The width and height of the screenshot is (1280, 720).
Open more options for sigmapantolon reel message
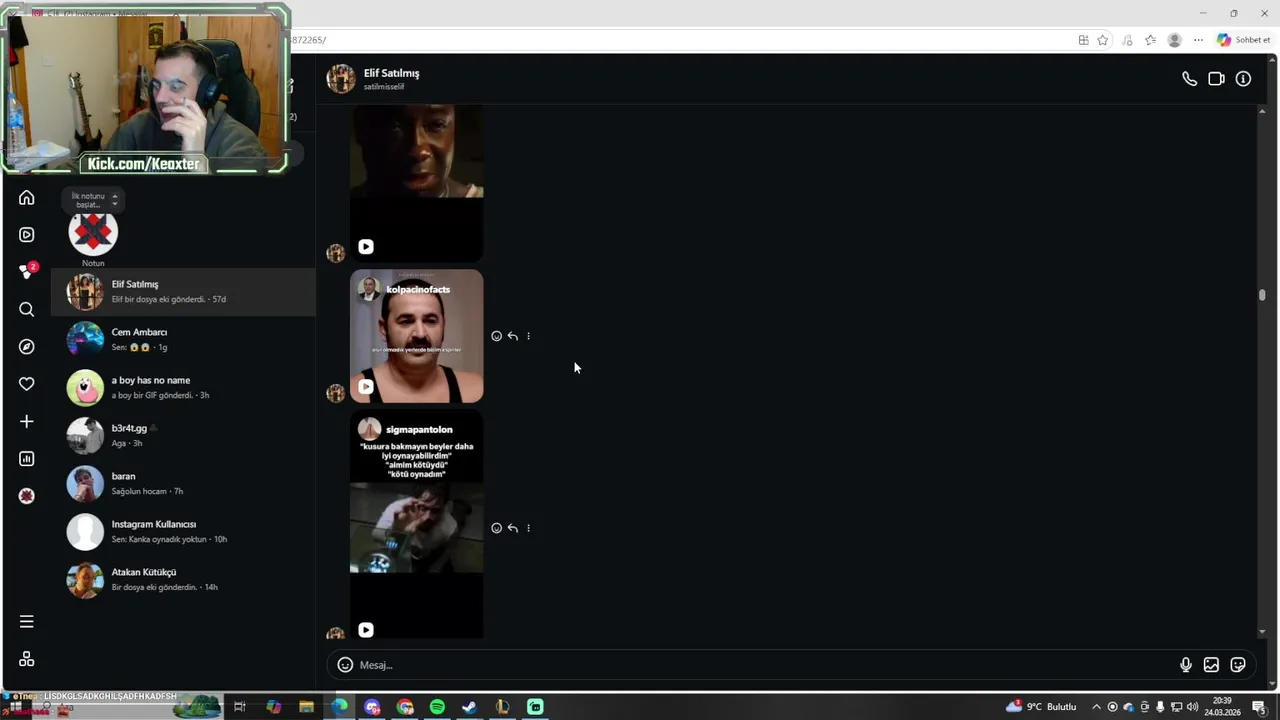(x=528, y=528)
